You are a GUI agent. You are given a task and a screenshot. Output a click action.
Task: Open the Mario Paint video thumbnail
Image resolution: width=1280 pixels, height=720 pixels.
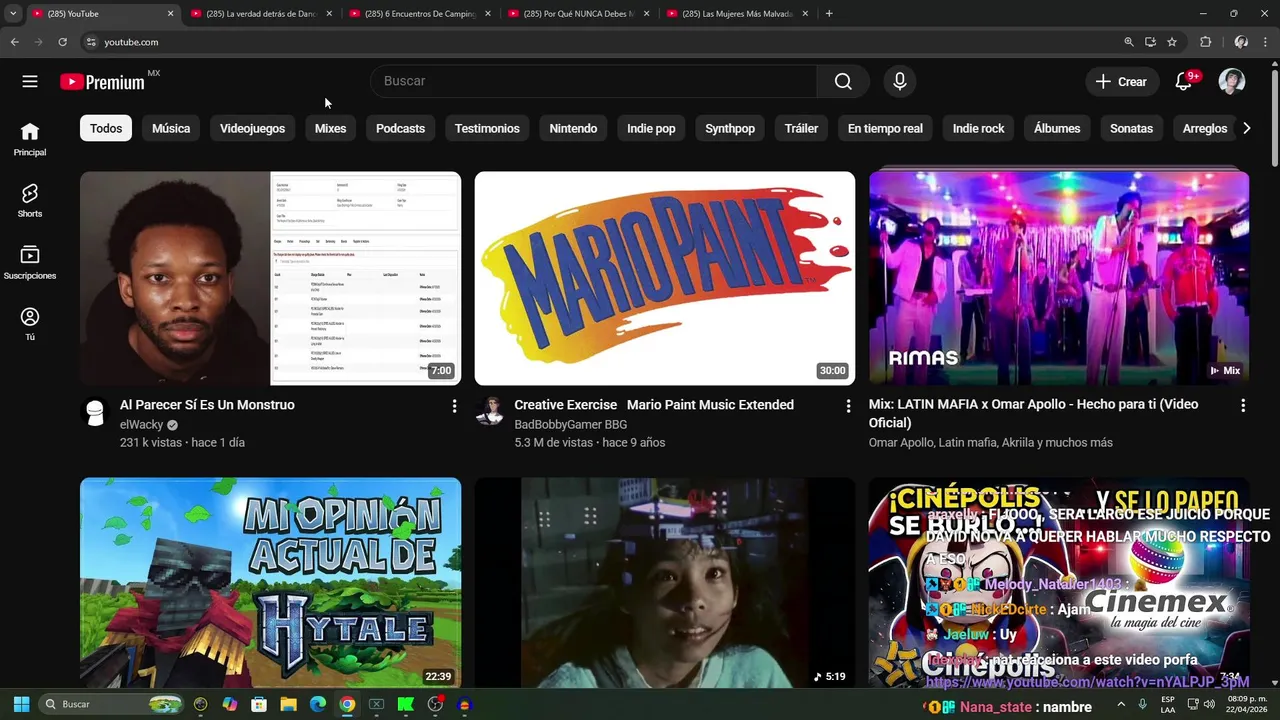coord(665,278)
